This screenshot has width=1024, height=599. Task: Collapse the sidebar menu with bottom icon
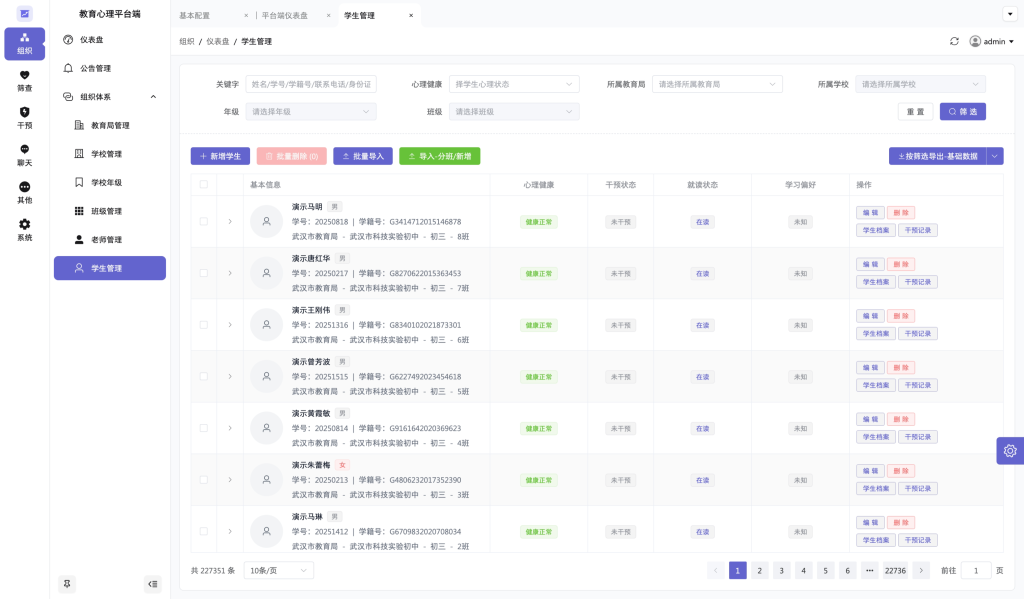point(152,584)
